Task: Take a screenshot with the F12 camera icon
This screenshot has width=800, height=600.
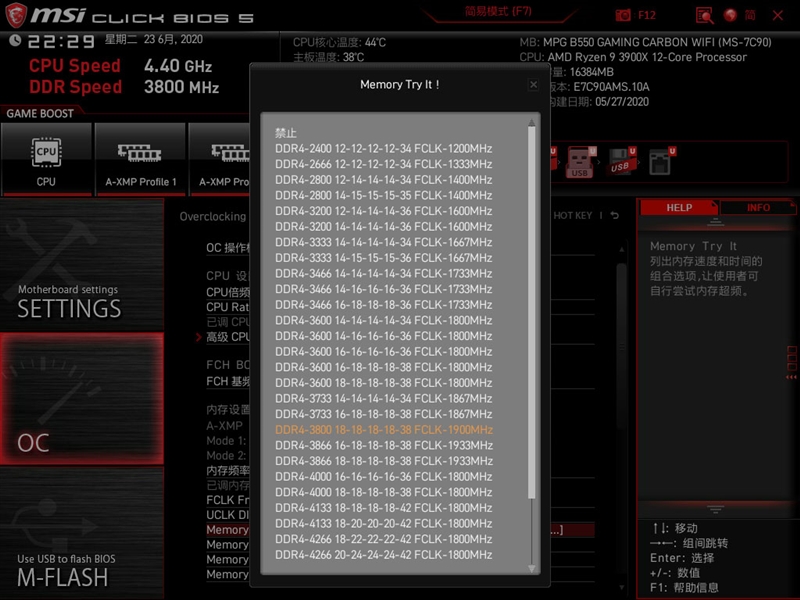Action: [623, 15]
